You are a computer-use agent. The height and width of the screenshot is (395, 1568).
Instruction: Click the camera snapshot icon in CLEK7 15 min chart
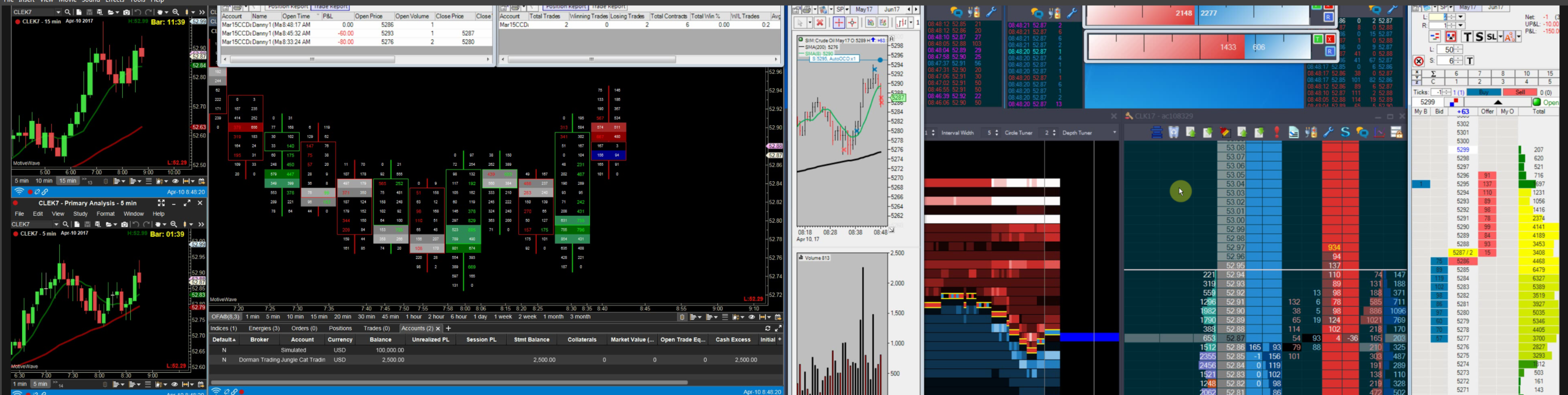(x=126, y=12)
